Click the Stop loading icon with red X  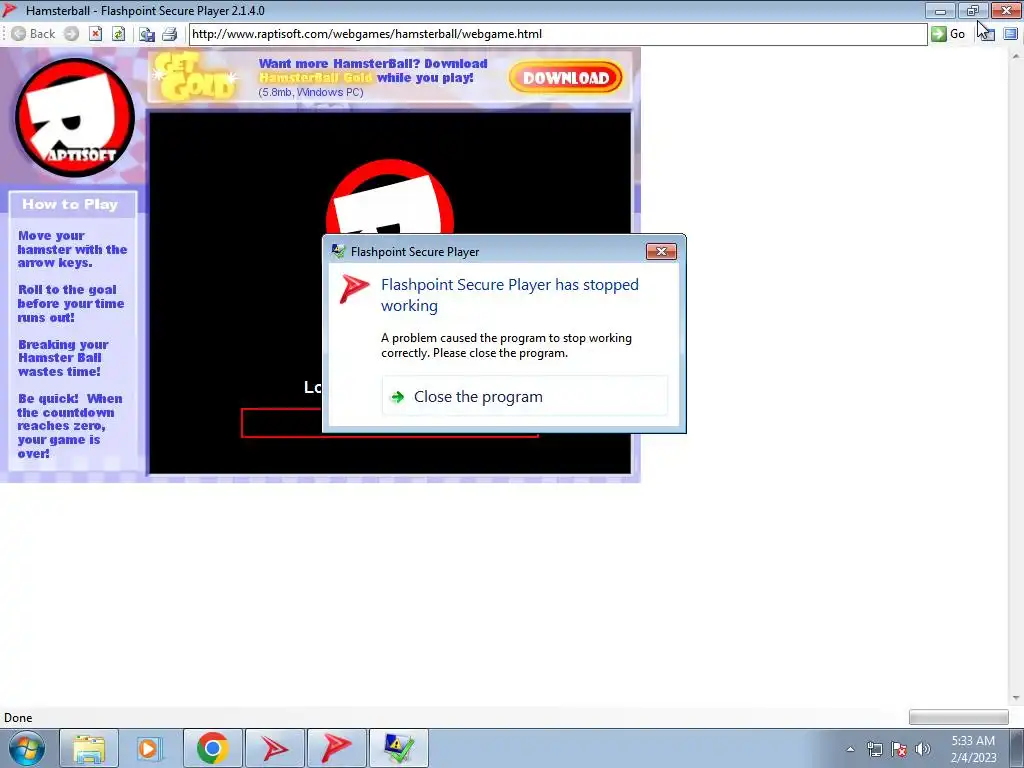tap(95, 34)
